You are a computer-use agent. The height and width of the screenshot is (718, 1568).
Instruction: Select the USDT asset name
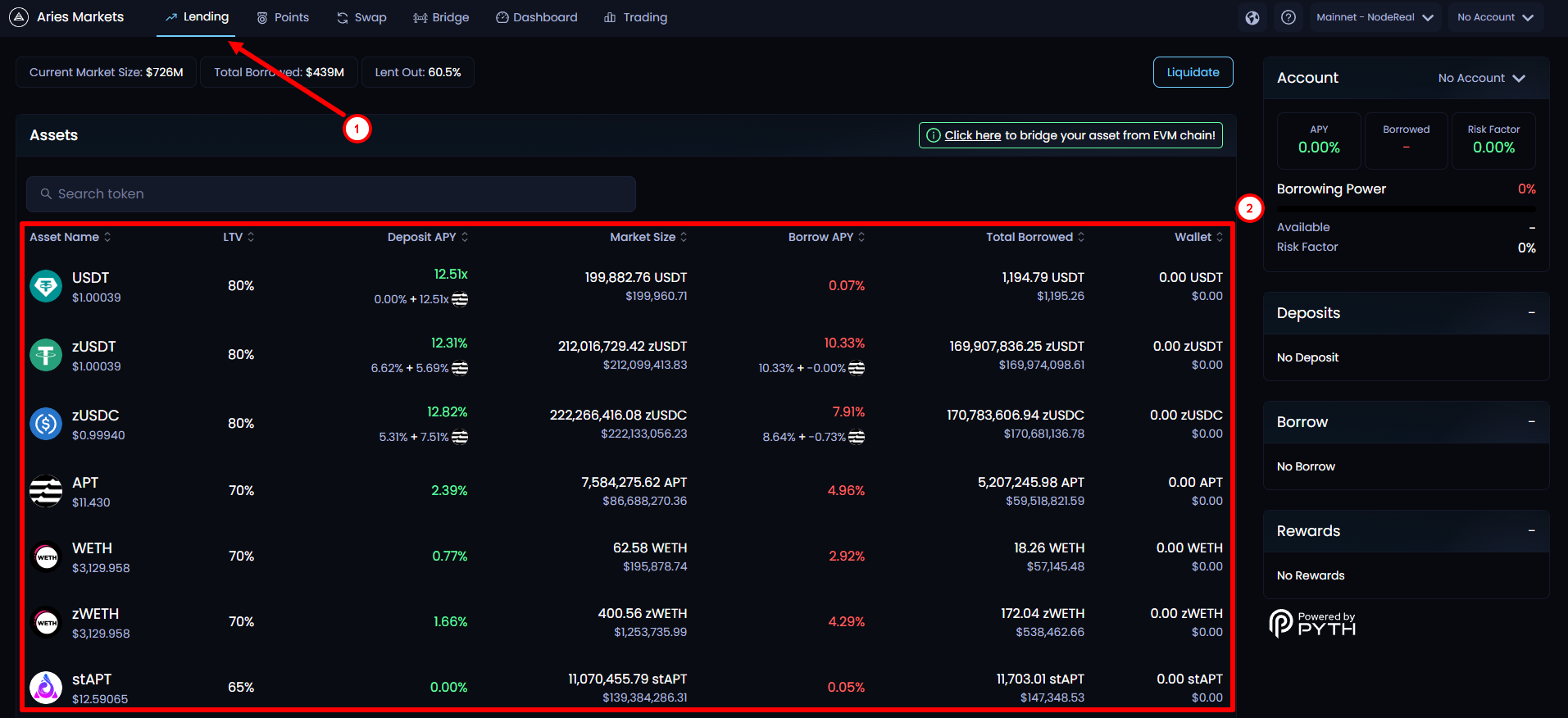[x=90, y=278]
